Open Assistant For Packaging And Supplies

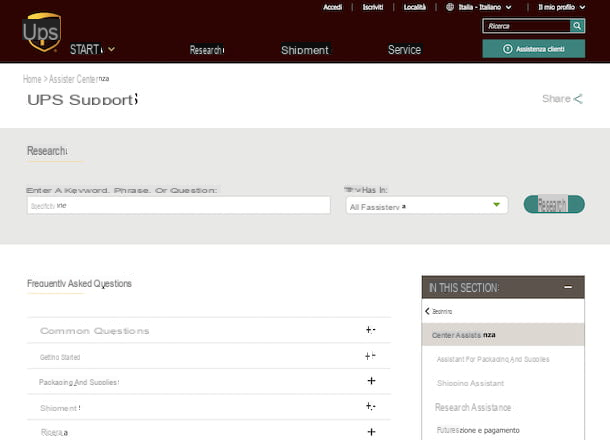(x=493, y=359)
